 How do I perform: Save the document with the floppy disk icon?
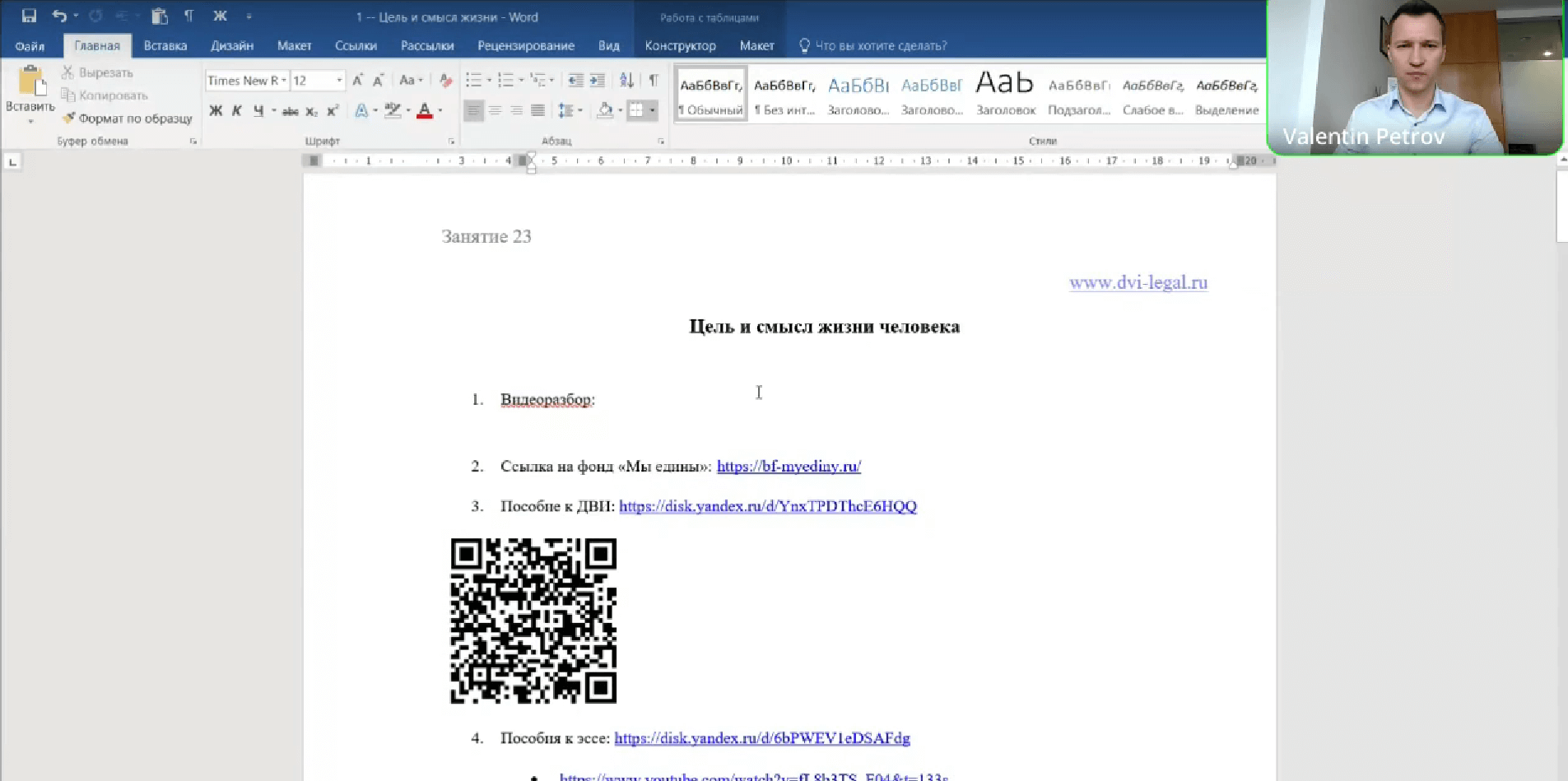[29, 16]
